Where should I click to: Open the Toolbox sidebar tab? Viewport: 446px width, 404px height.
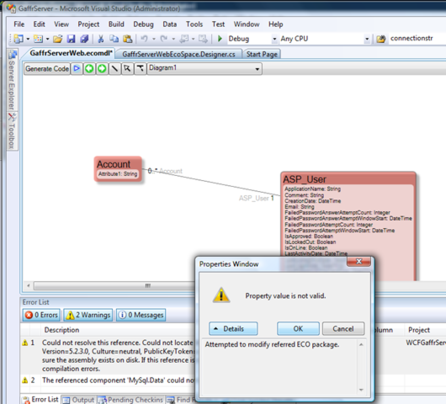coord(12,131)
